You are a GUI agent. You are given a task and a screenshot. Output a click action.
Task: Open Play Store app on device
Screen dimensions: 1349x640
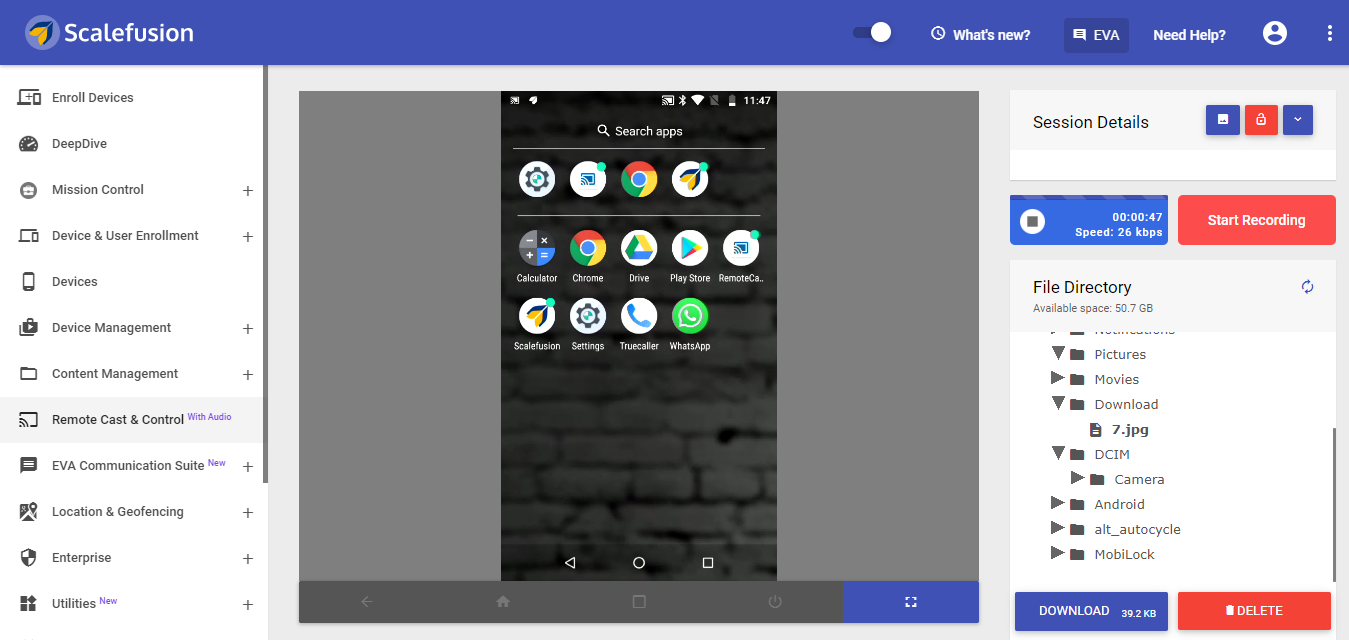pos(690,257)
